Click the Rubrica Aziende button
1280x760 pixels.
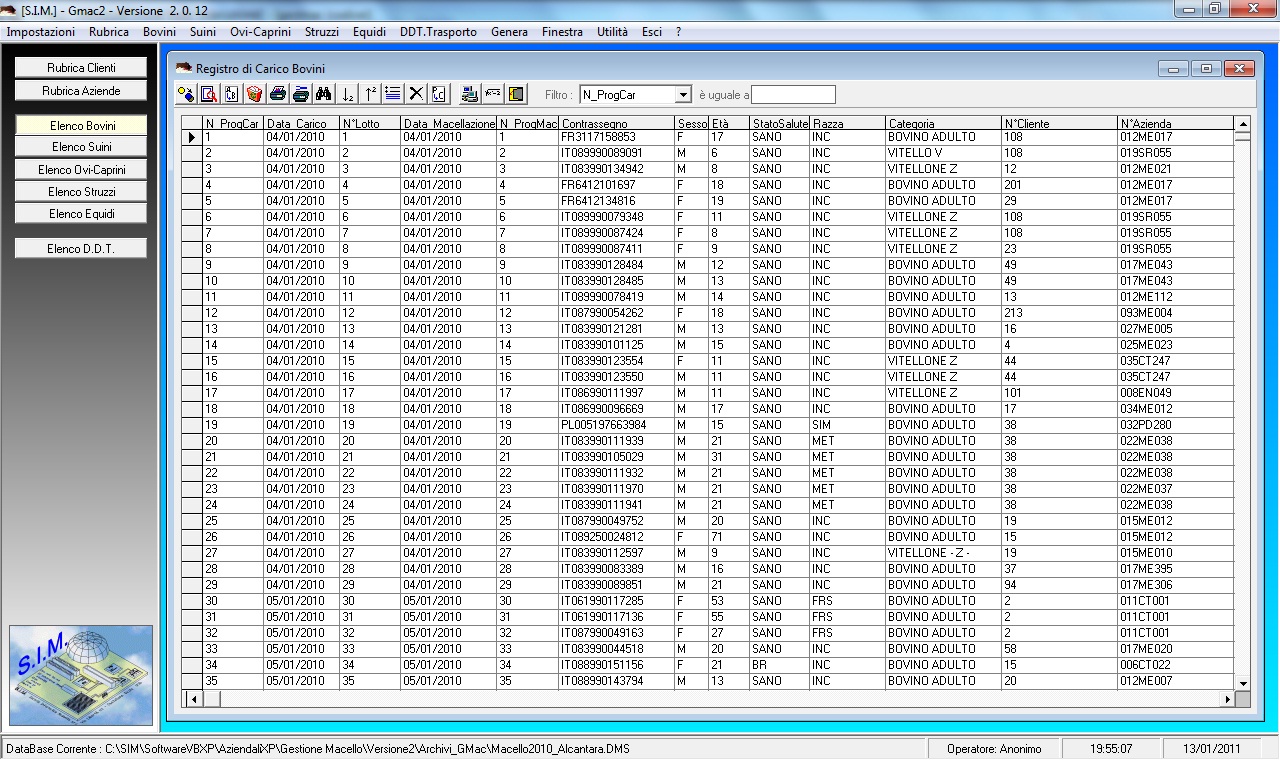[x=81, y=91]
